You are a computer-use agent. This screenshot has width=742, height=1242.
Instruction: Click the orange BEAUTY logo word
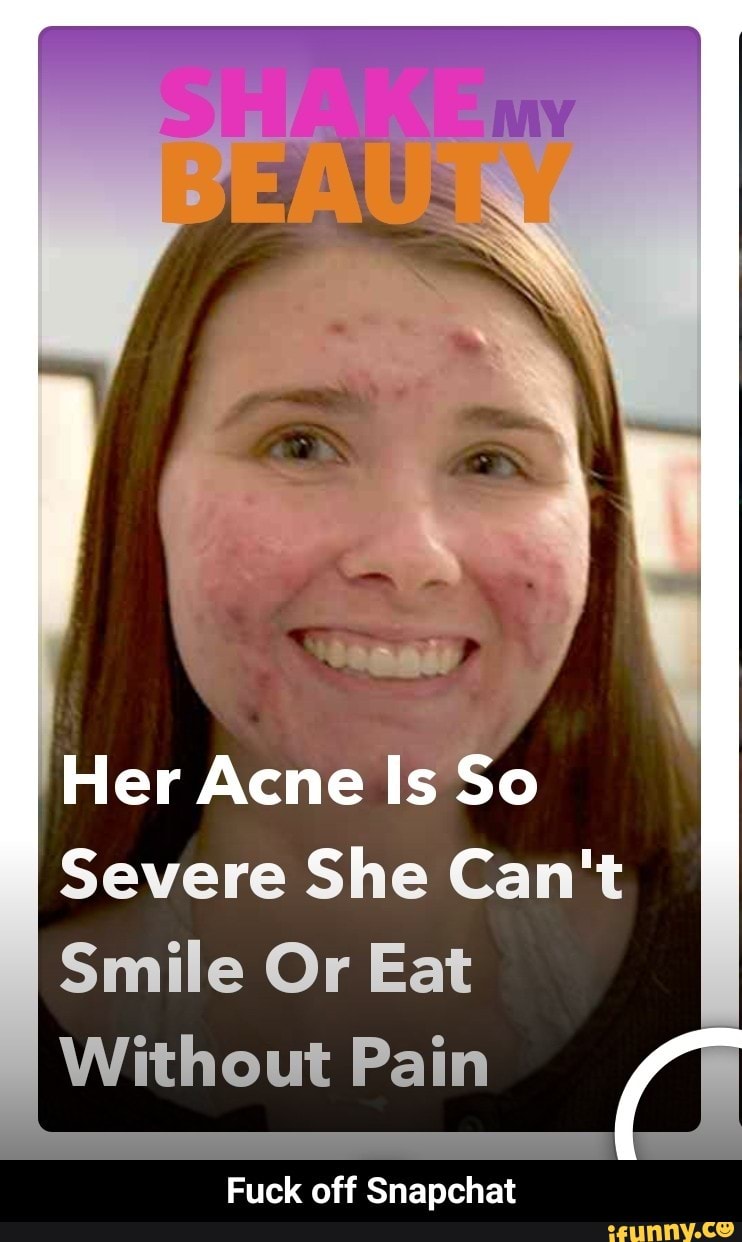(366, 183)
